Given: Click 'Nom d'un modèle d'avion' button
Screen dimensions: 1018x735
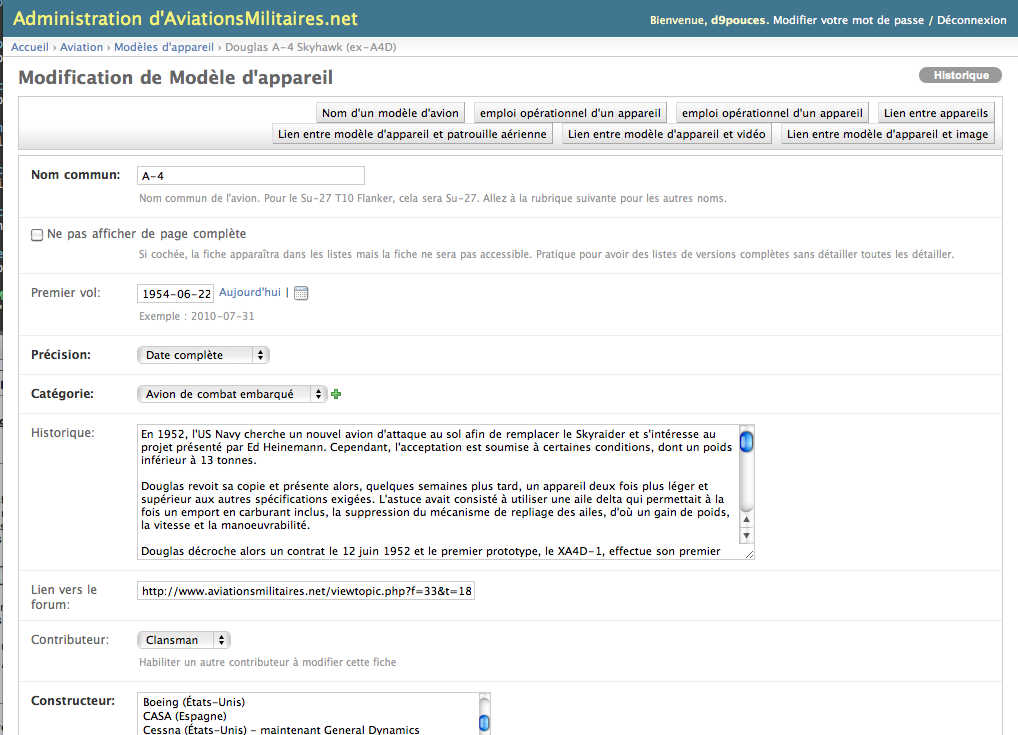Looking at the screenshot, I should click(x=390, y=113).
